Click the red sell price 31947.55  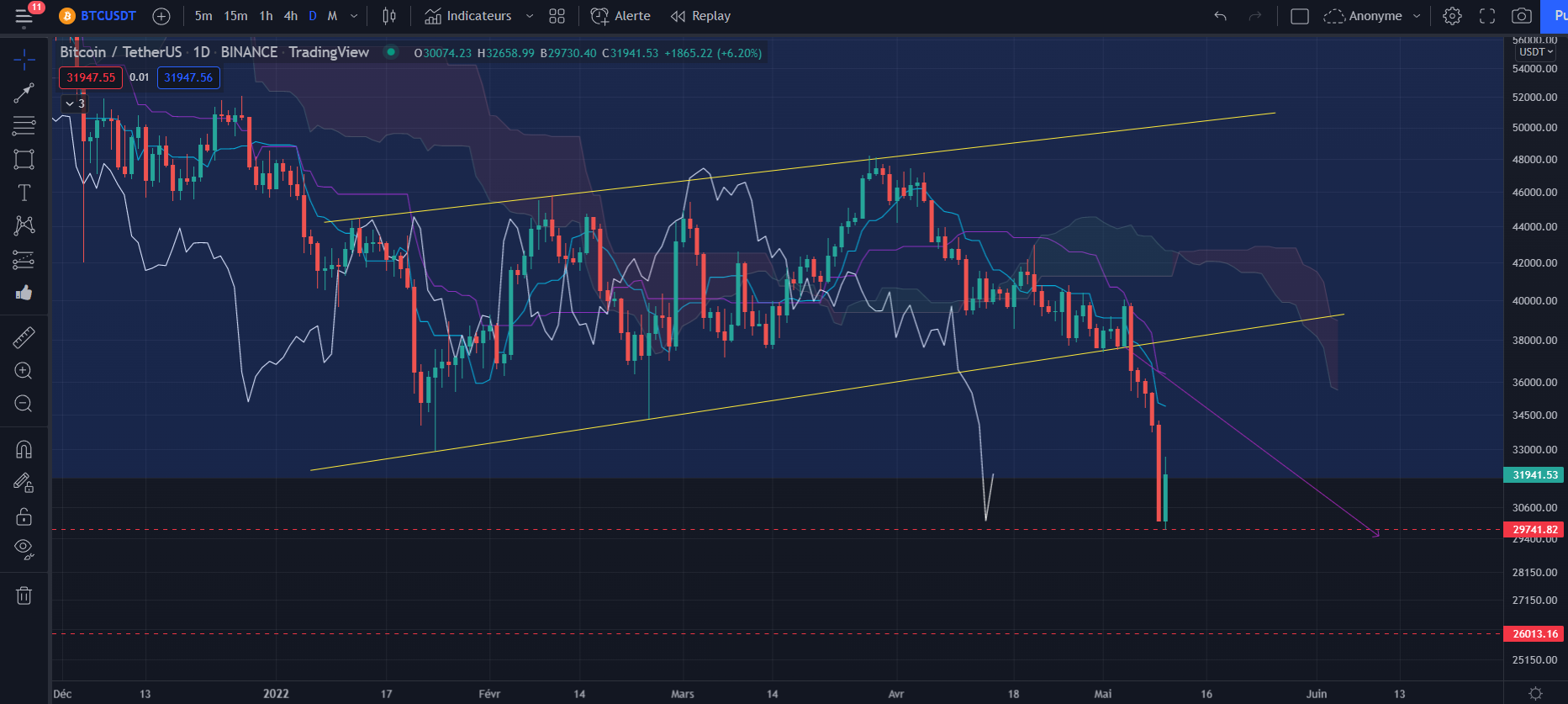coord(91,77)
